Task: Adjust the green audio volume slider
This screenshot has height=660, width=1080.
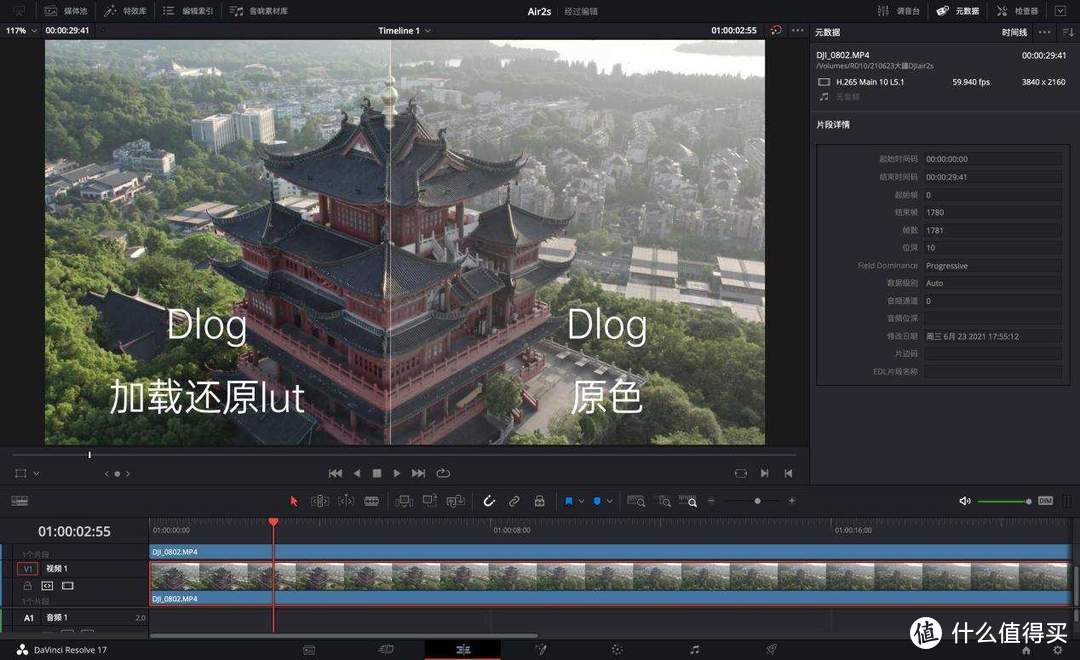Action: click(x=1004, y=501)
